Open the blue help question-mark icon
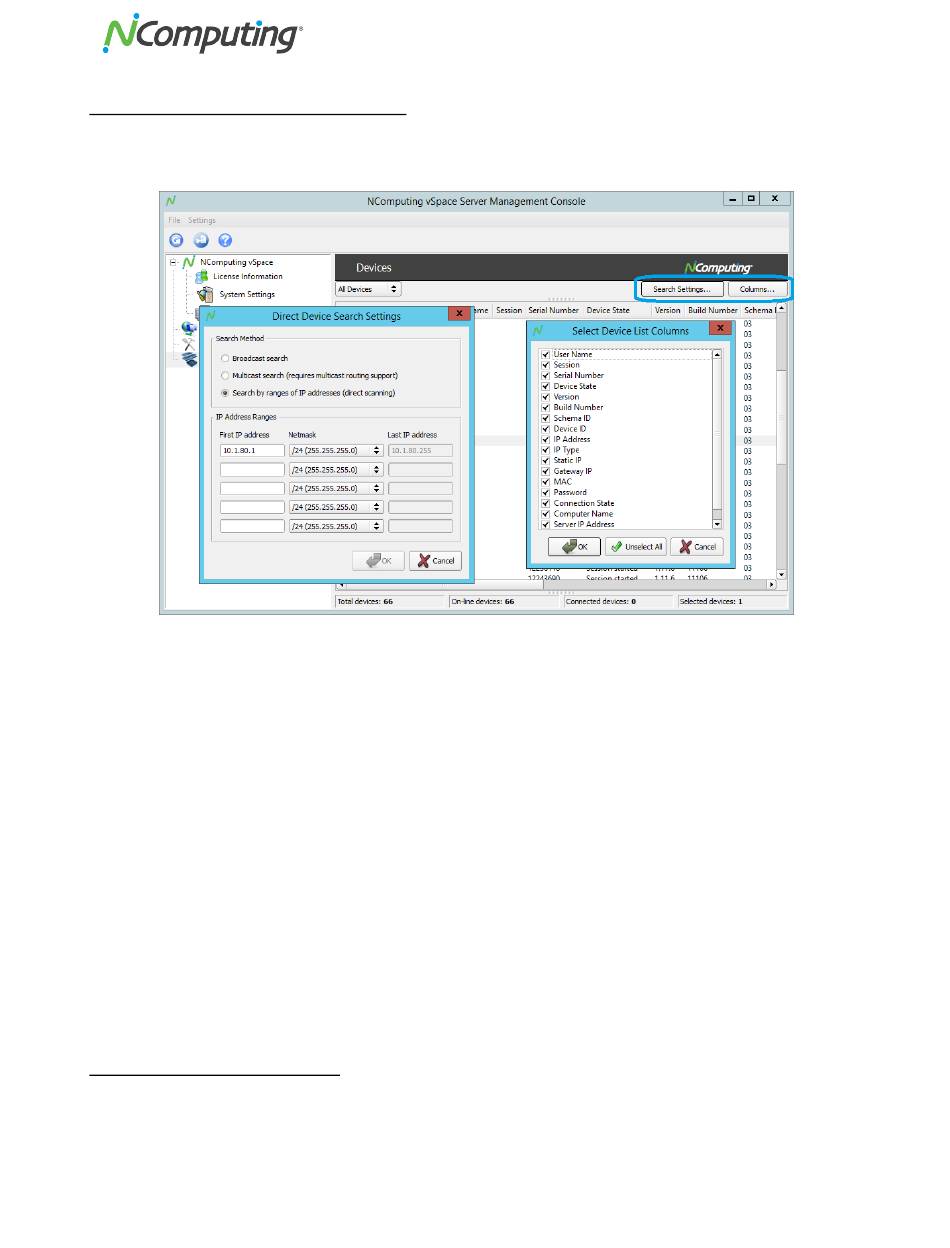This screenshot has height=1248, width=950. coord(225,240)
